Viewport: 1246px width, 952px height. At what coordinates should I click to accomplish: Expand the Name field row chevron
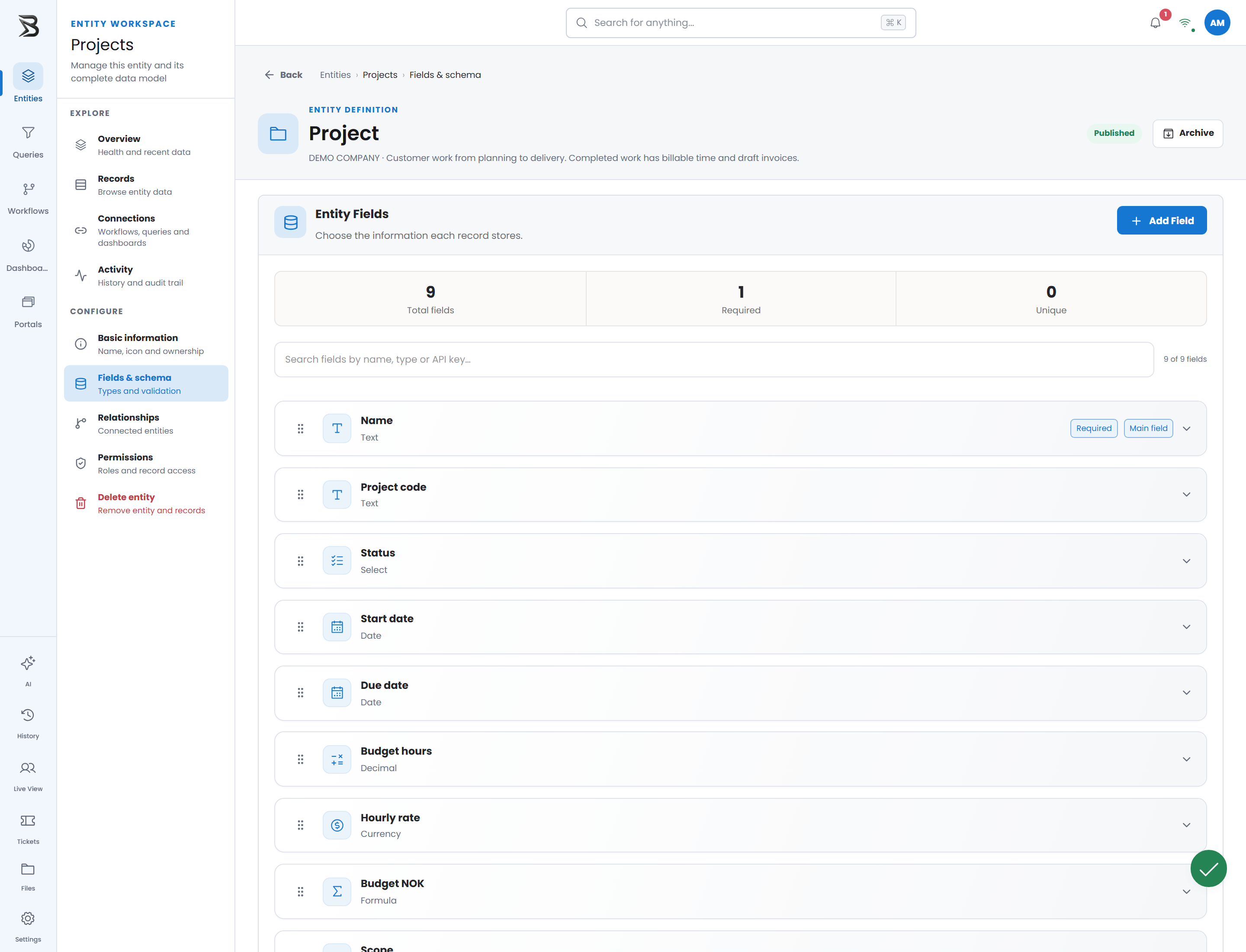[1186, 428]
